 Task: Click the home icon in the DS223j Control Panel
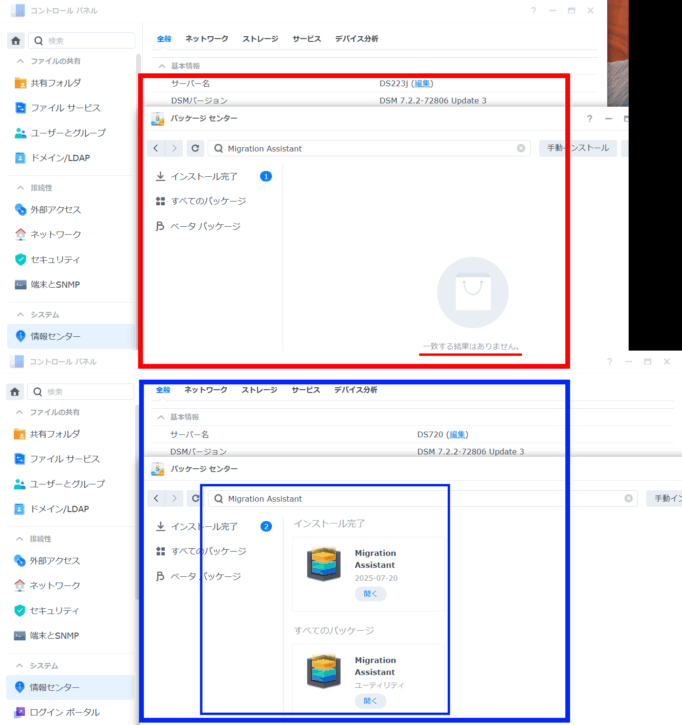15,41
